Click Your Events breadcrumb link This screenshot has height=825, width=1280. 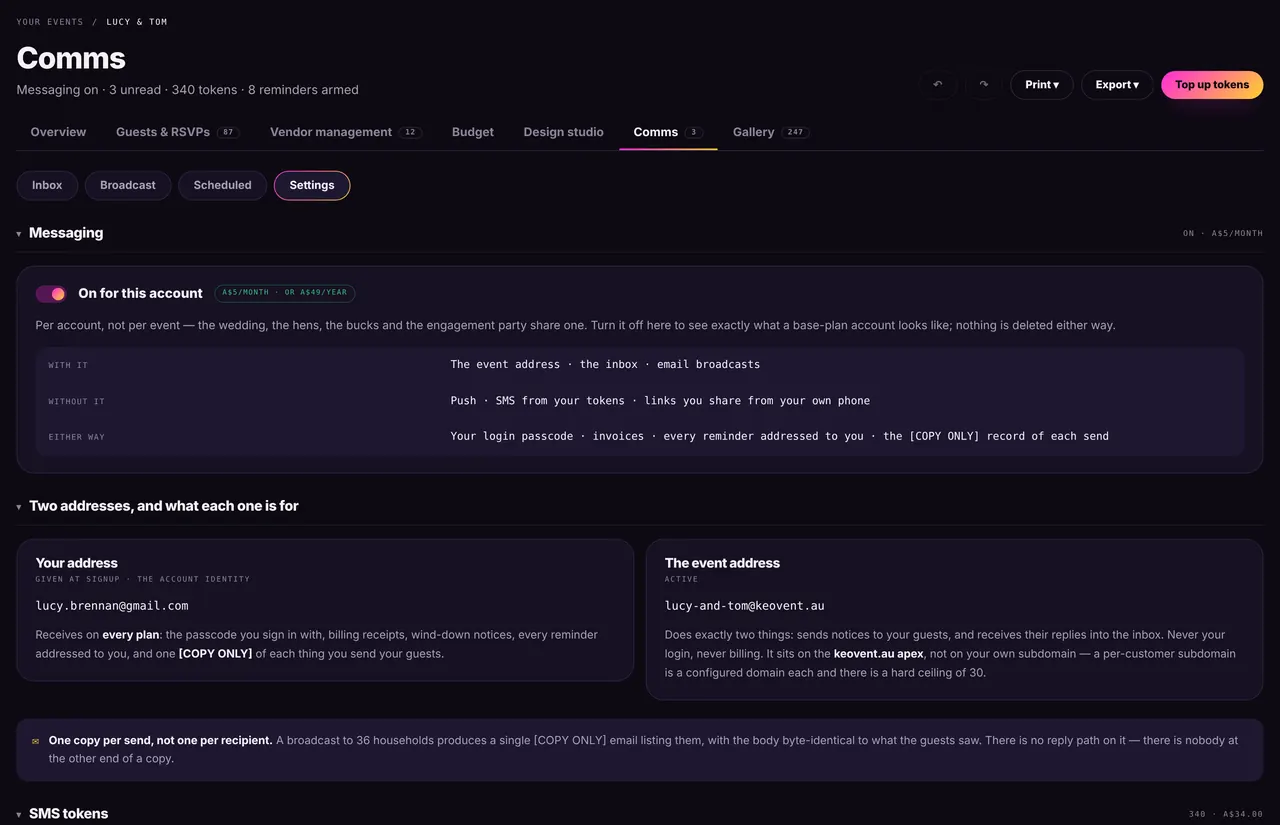[50, 22]
